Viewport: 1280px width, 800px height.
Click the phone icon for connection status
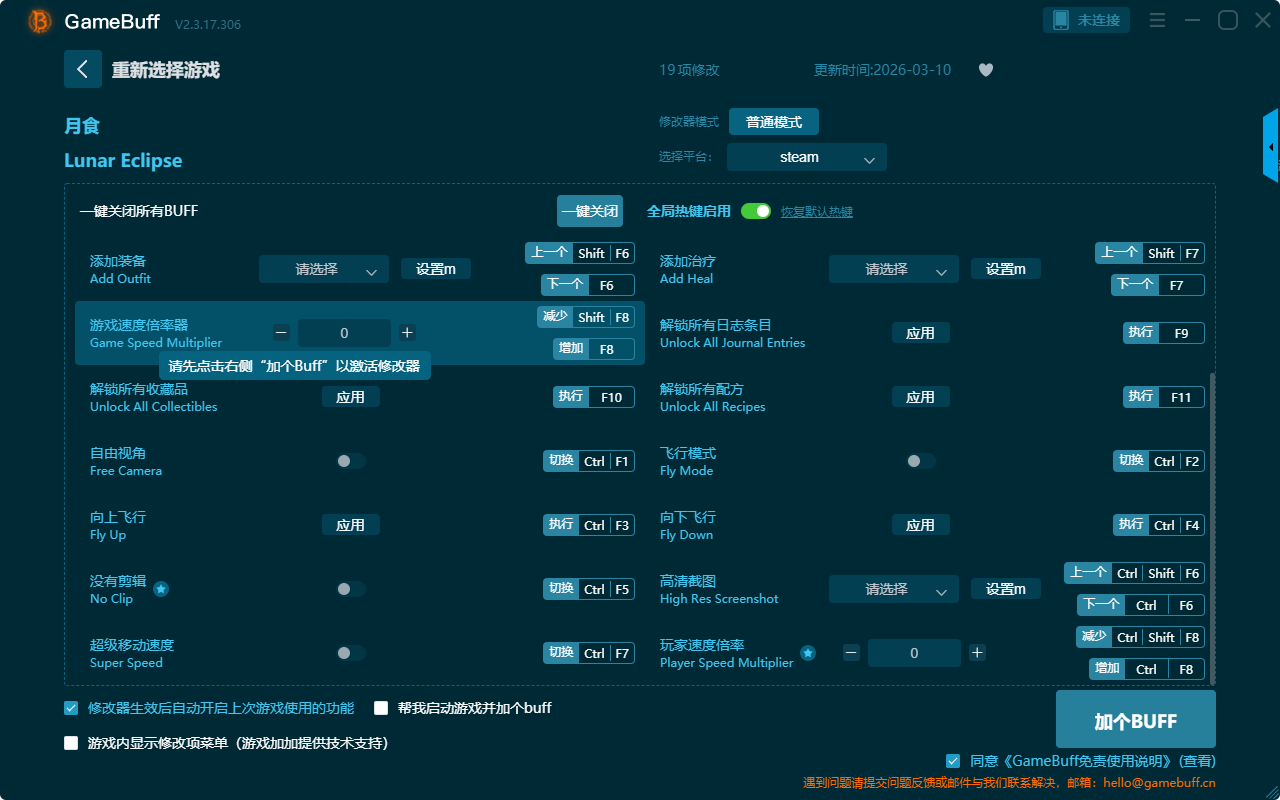click(x=1060, y=20)
